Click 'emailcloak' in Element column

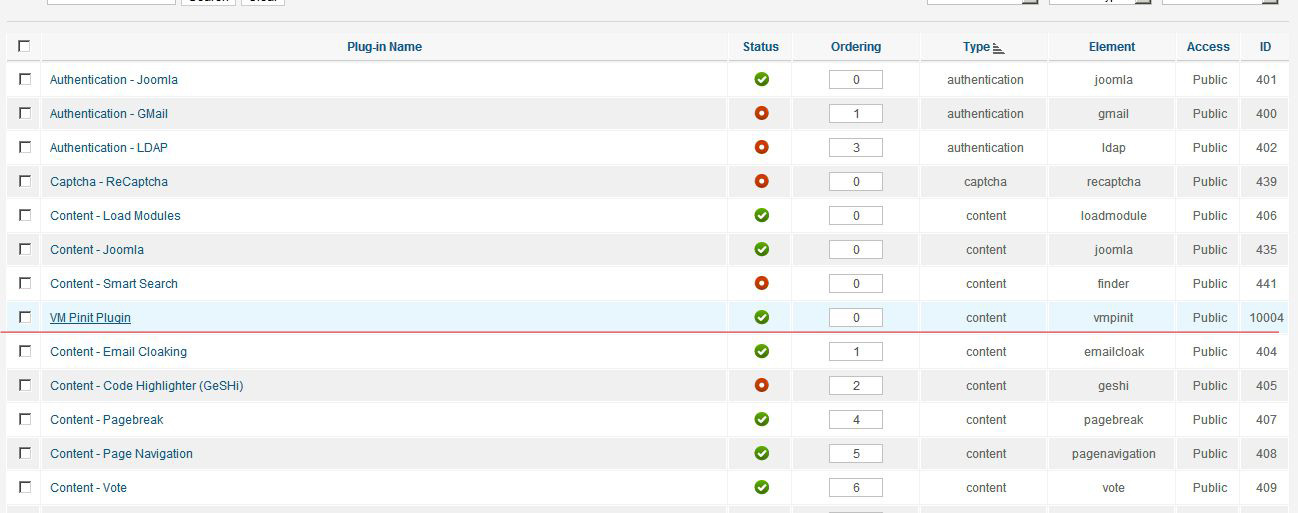pyautogui.click(x=1113, y=351)
